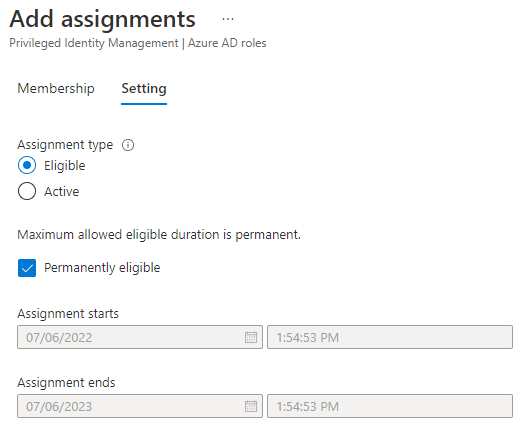The height and width of the screenshot is (433, 532).
Task: Select the Eligible assignment type
Action: pos(27,165)
